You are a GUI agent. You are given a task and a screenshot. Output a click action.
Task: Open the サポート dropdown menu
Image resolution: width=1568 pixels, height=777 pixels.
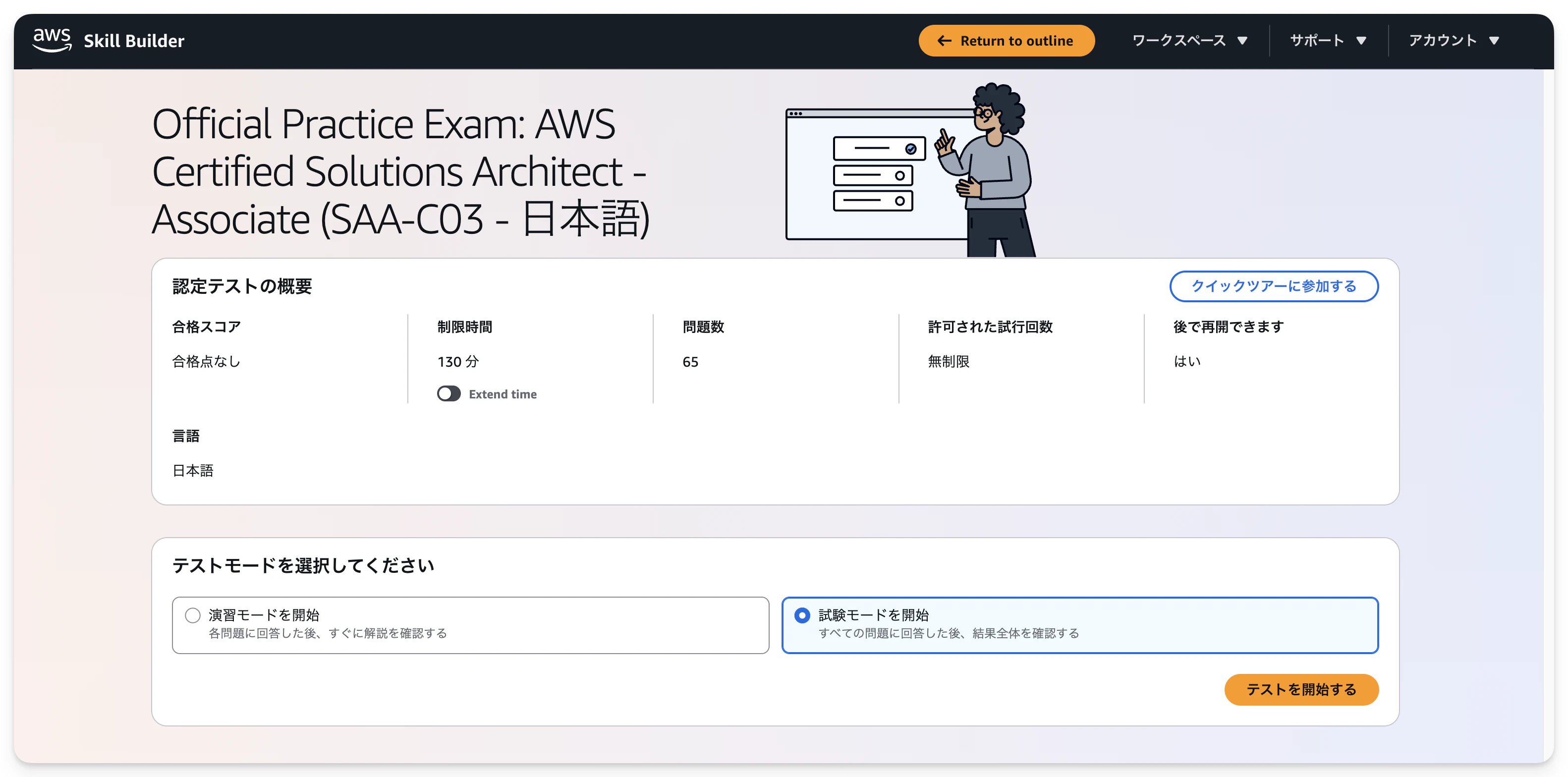[x=1328, y=41]
